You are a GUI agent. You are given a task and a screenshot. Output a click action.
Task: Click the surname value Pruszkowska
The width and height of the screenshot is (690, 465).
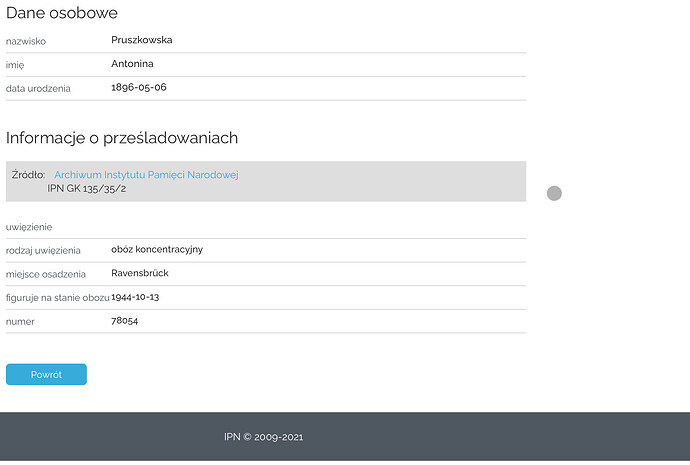pyautogui.click(x=142, y=40)
